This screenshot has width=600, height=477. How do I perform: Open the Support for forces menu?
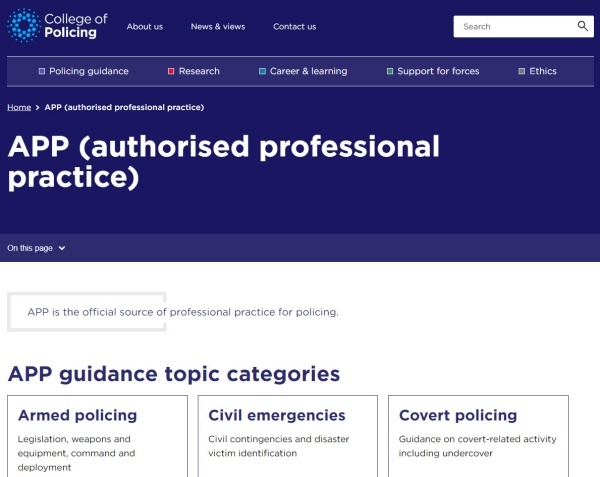(433, 71)
